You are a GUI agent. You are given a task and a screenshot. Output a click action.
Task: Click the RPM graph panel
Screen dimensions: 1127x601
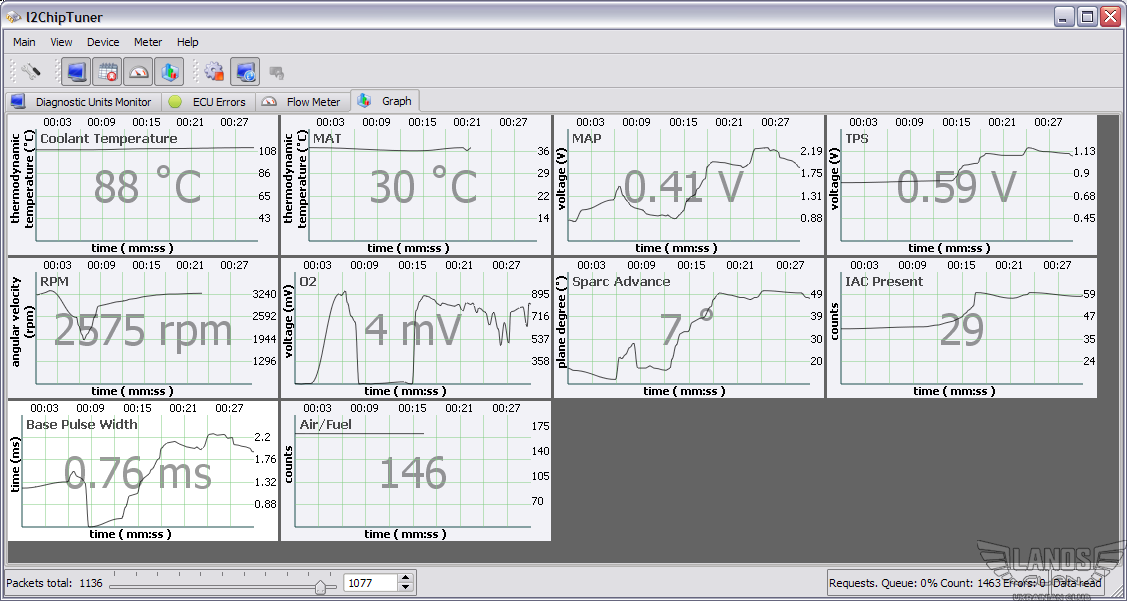[143, 328]
